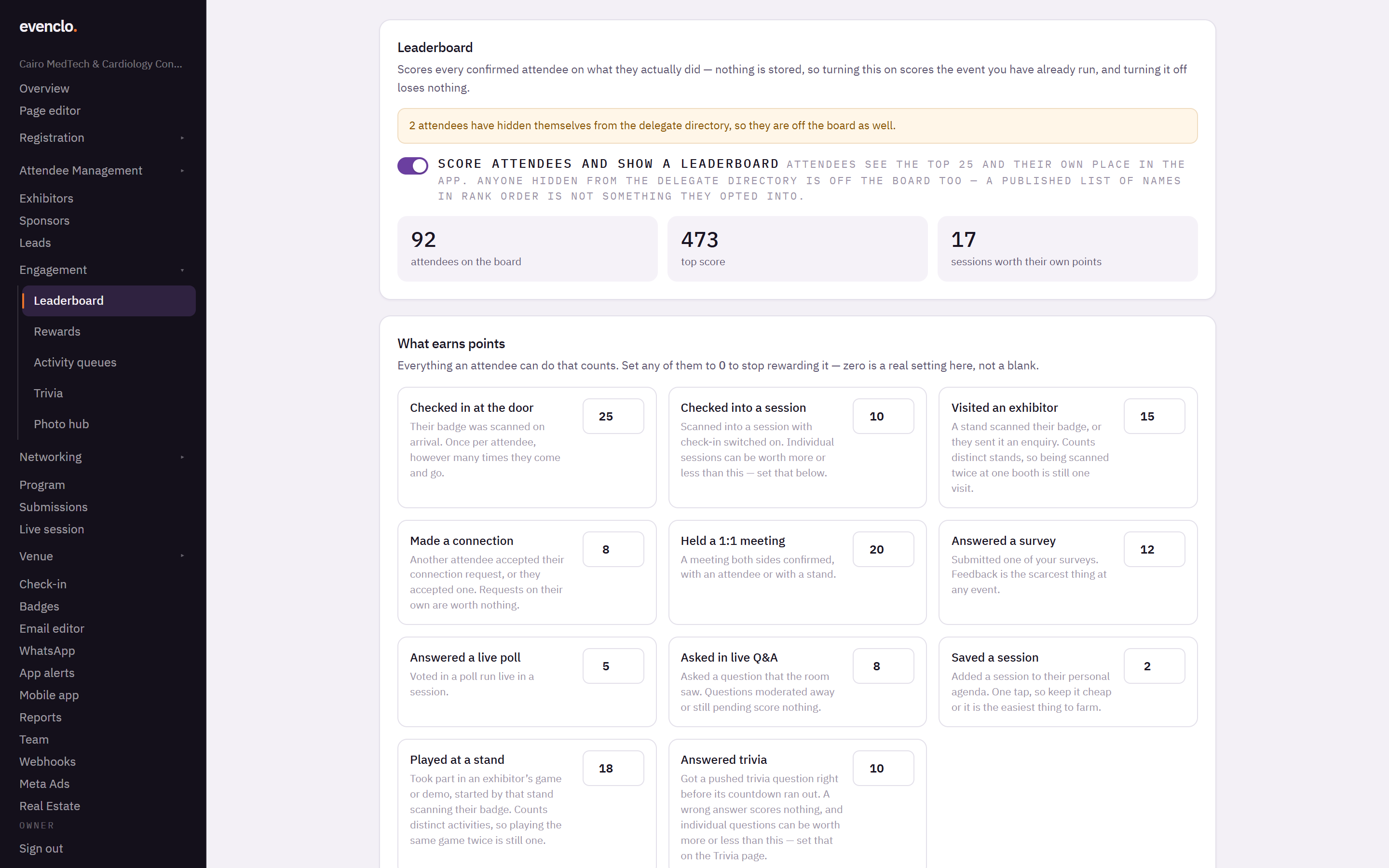
Task: Click the evenclo logo
Action: 48,27
